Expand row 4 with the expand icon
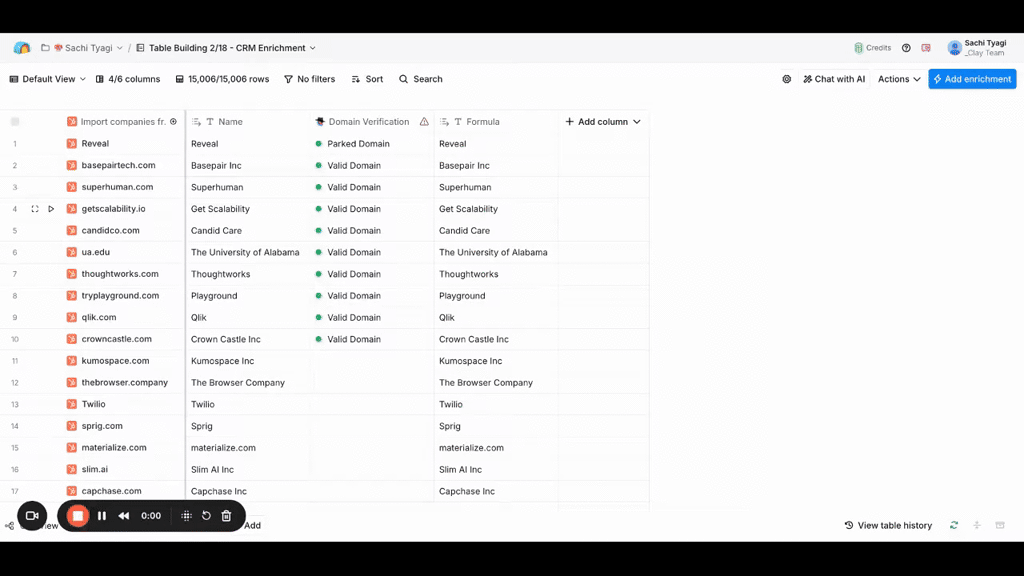Image resolution: width=1024 pixels, height=576 pixels. 35,209
